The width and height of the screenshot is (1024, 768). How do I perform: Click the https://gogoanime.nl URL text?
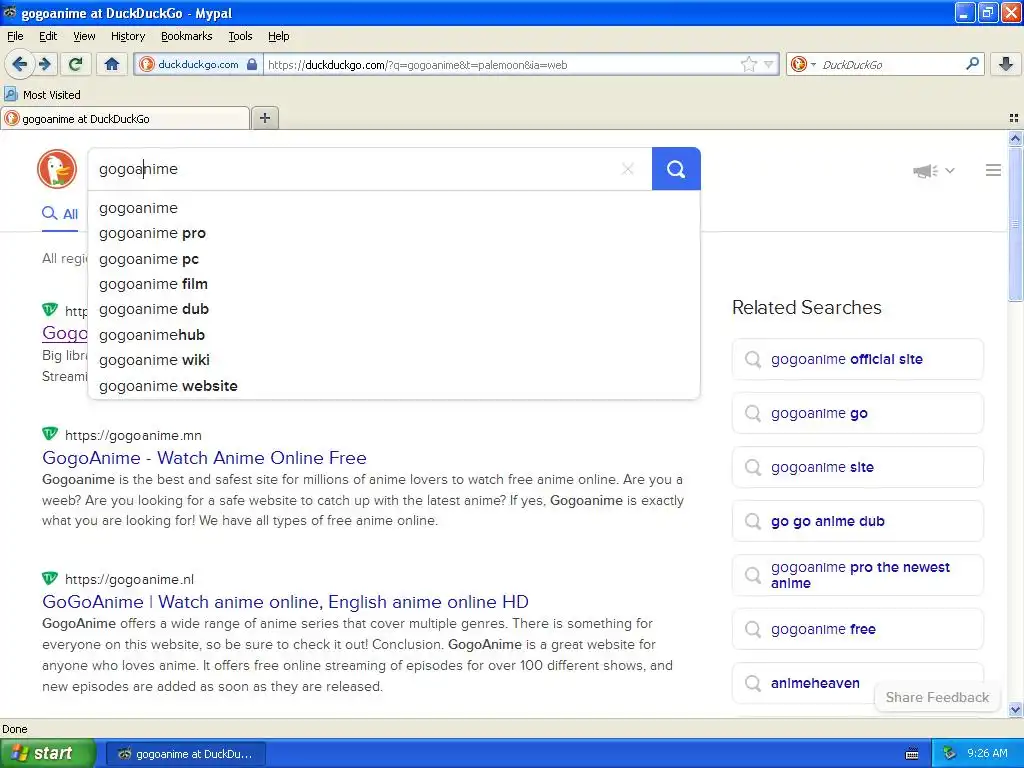pos(129,579)
